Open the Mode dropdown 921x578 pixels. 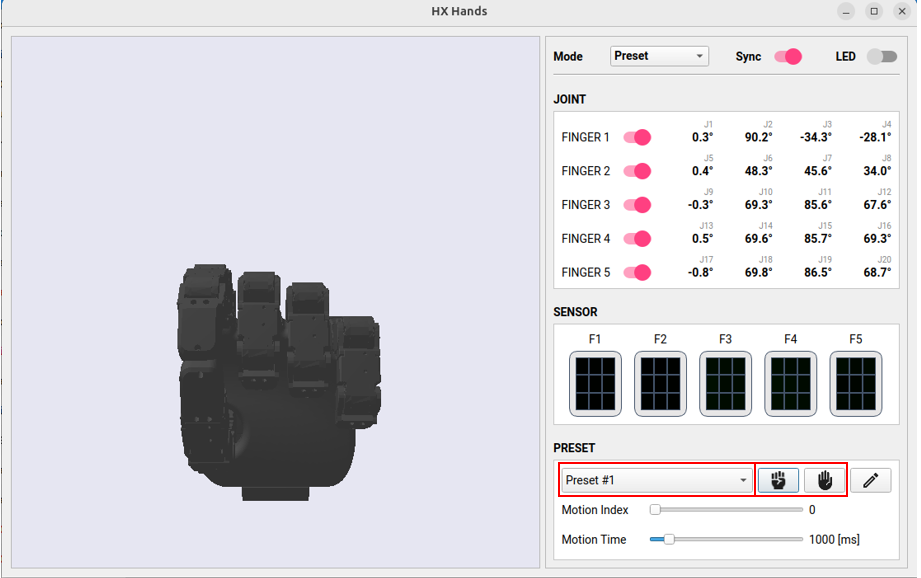[659, 57]
